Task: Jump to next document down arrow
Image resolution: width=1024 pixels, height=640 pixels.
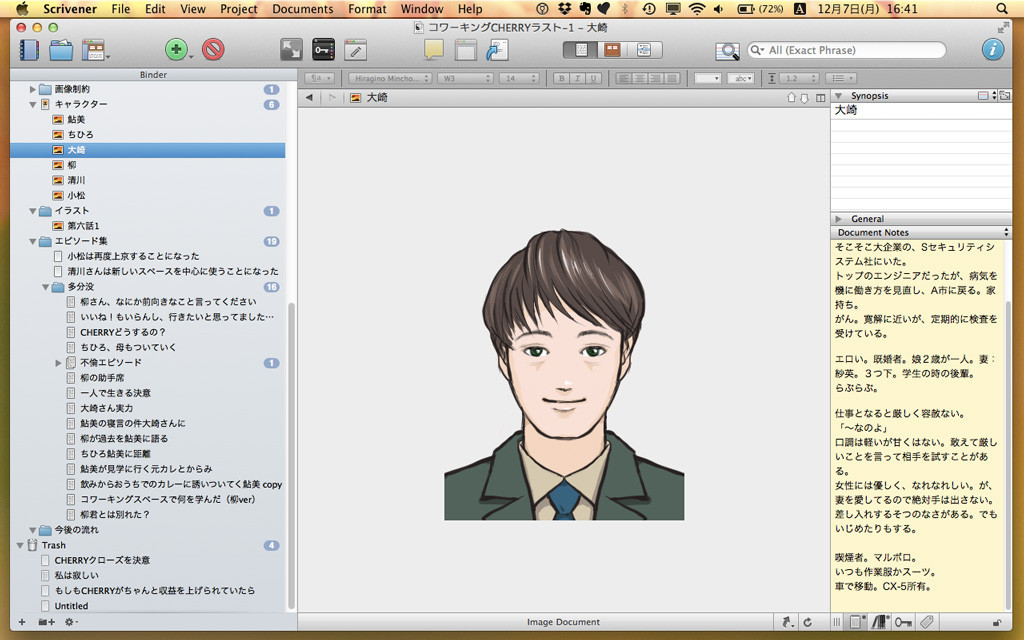Action: click(805, 97)
